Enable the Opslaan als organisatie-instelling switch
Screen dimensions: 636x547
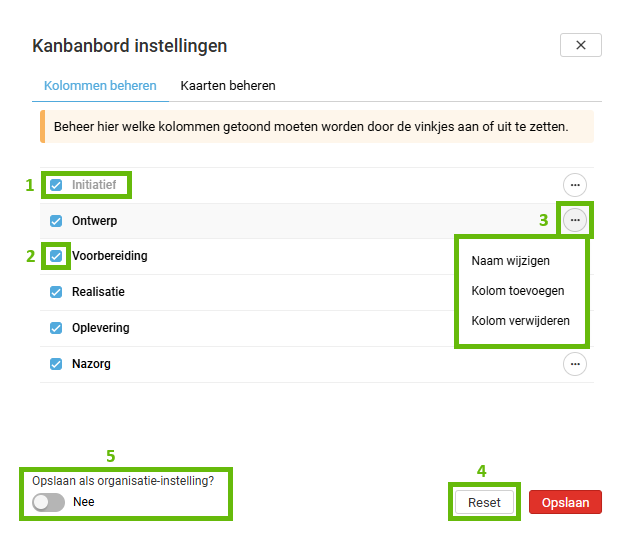point(48,502)
